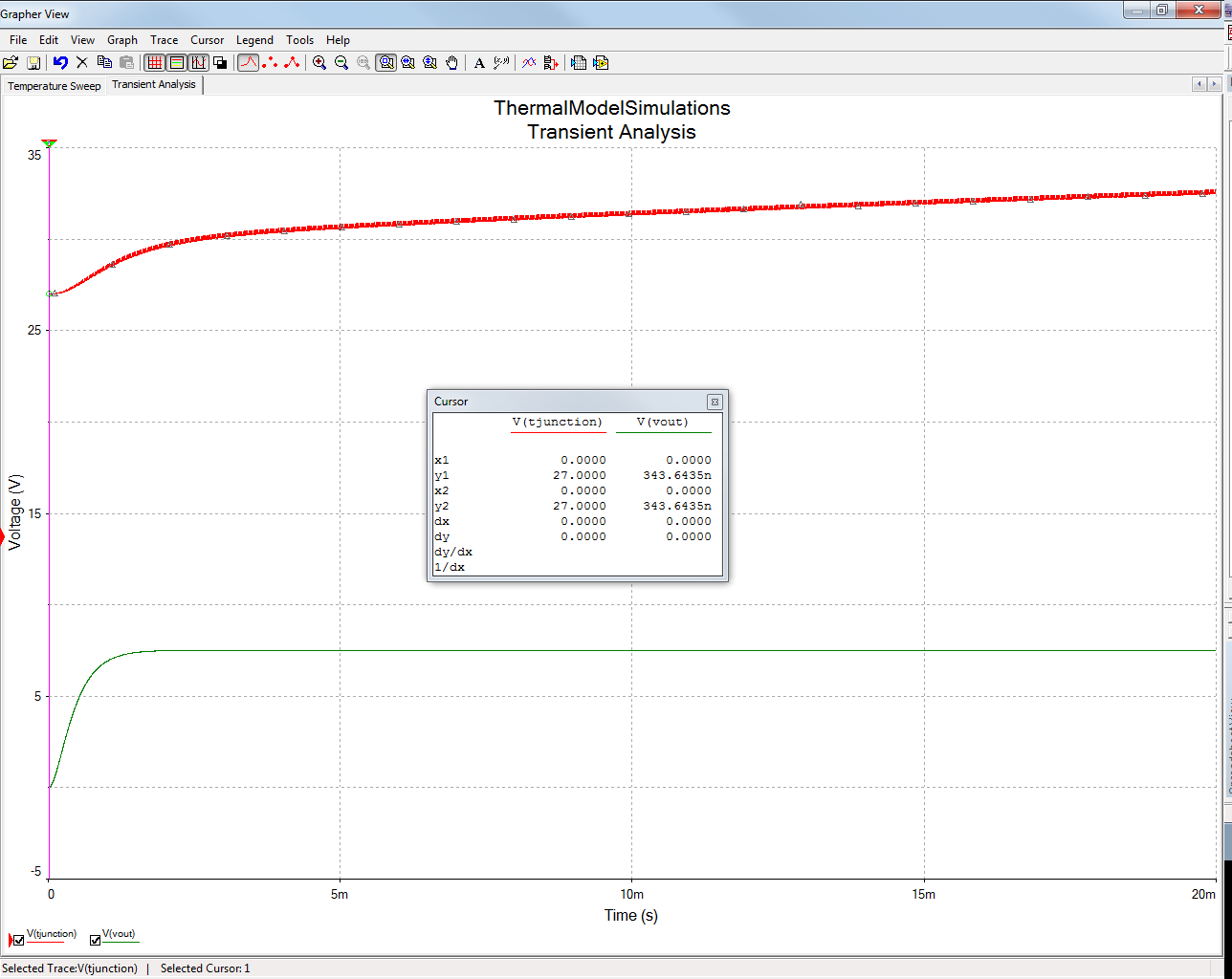Click the Time (s) axis label

[631, 915]
